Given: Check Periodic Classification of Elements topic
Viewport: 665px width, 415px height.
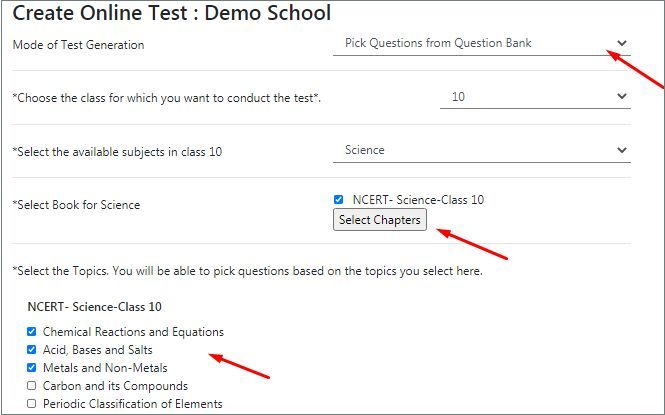Looking at the screenshot, I should pos(31,404).
